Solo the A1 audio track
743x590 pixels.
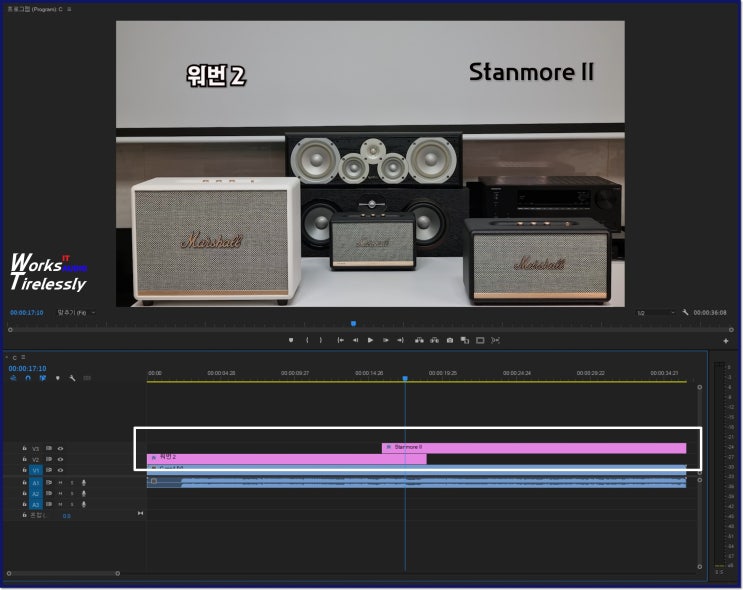tap(72, 482)
